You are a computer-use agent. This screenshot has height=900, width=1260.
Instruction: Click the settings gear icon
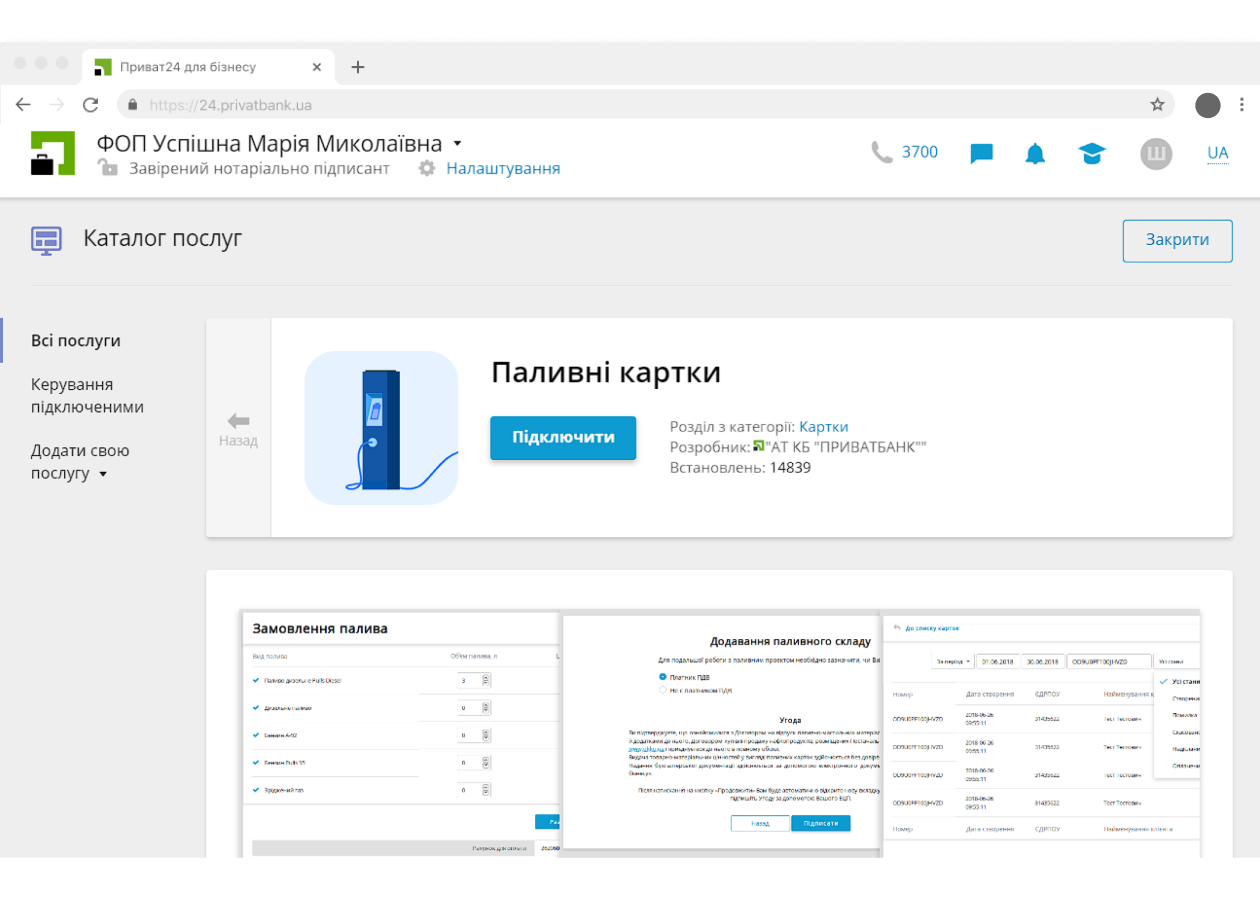427,169
